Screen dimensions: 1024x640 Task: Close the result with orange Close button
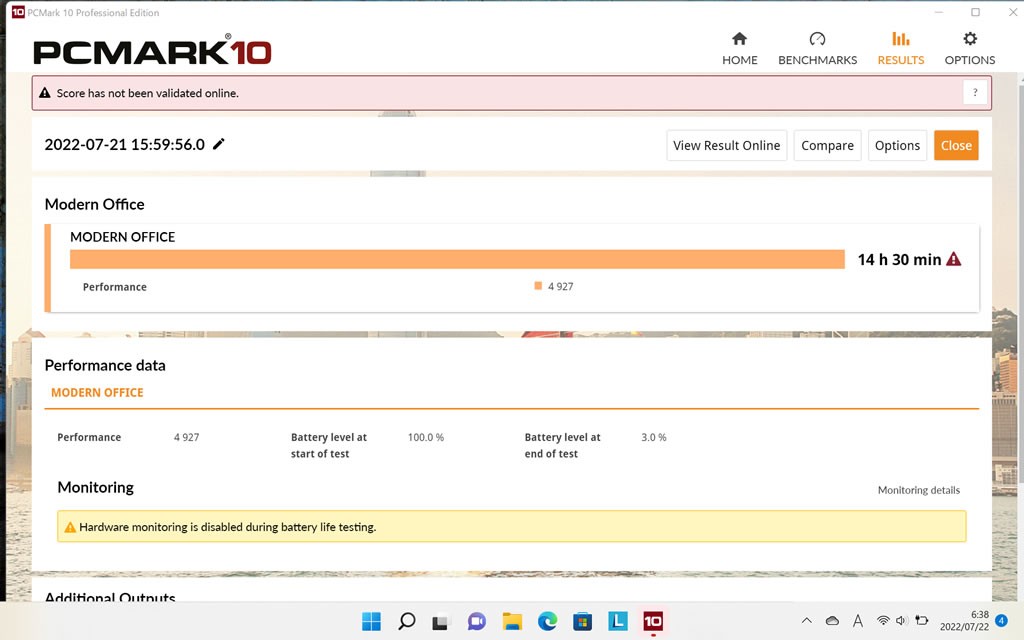click(956, 145)
